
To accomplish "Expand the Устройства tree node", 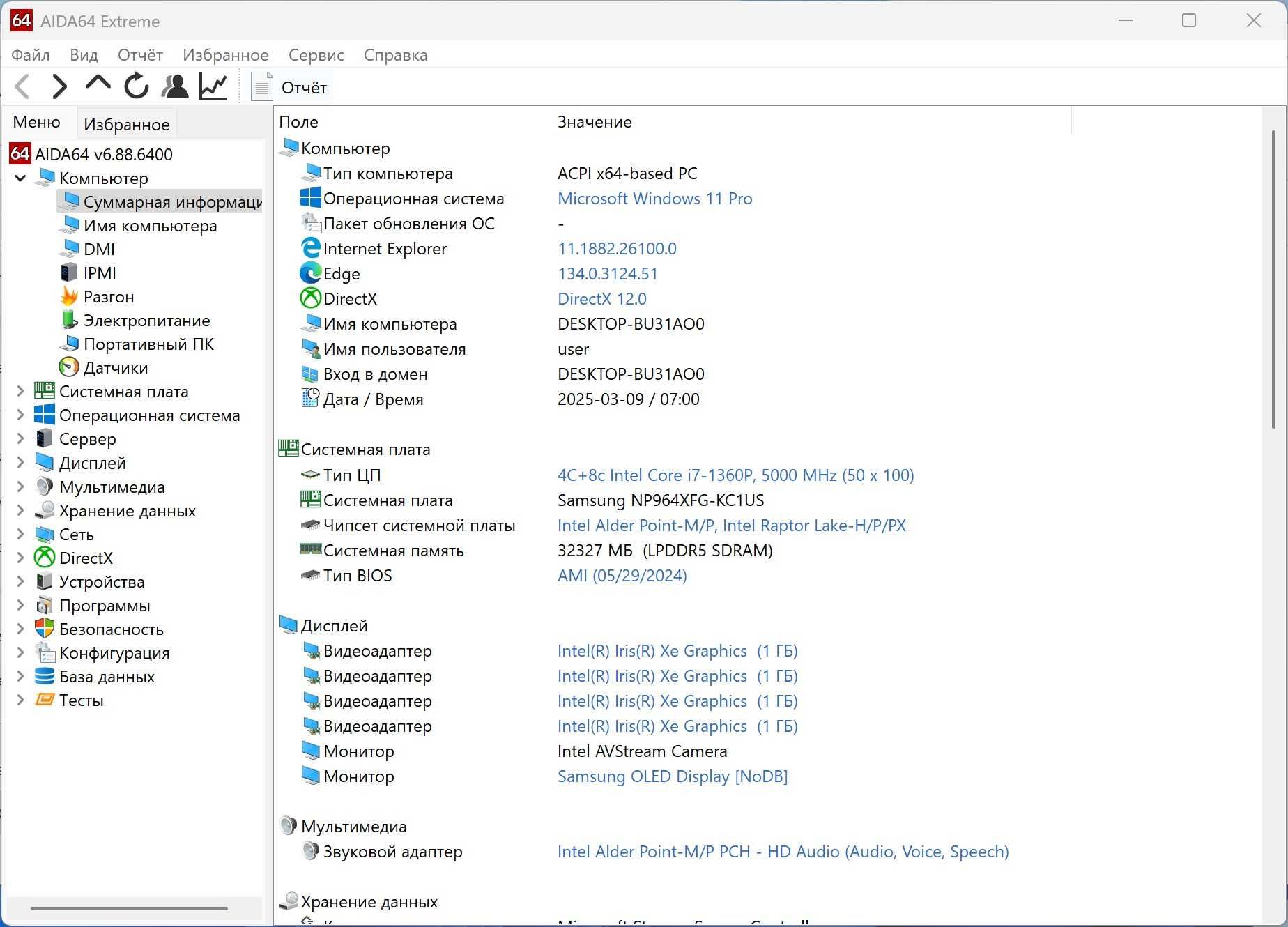I will 20,581.
